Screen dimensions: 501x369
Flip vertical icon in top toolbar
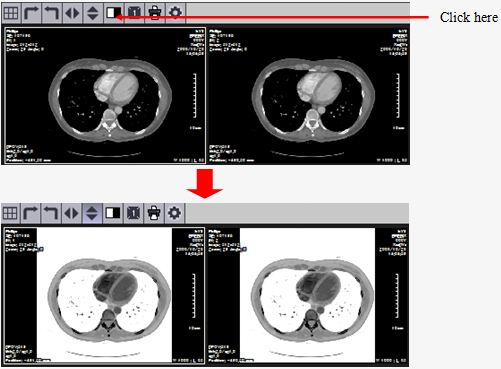[x=93, y=13]
